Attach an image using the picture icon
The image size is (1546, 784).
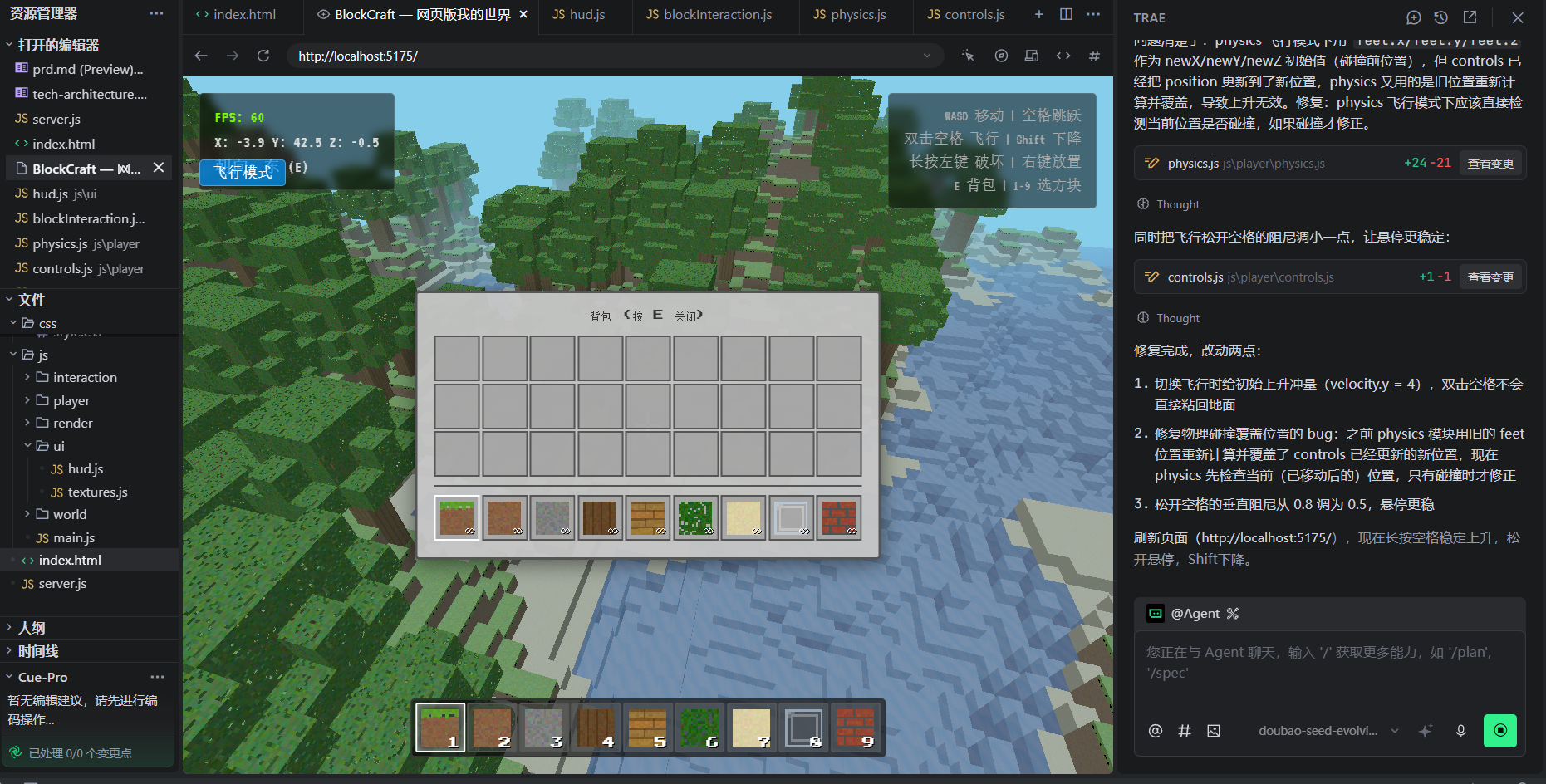click(1214, 731)
